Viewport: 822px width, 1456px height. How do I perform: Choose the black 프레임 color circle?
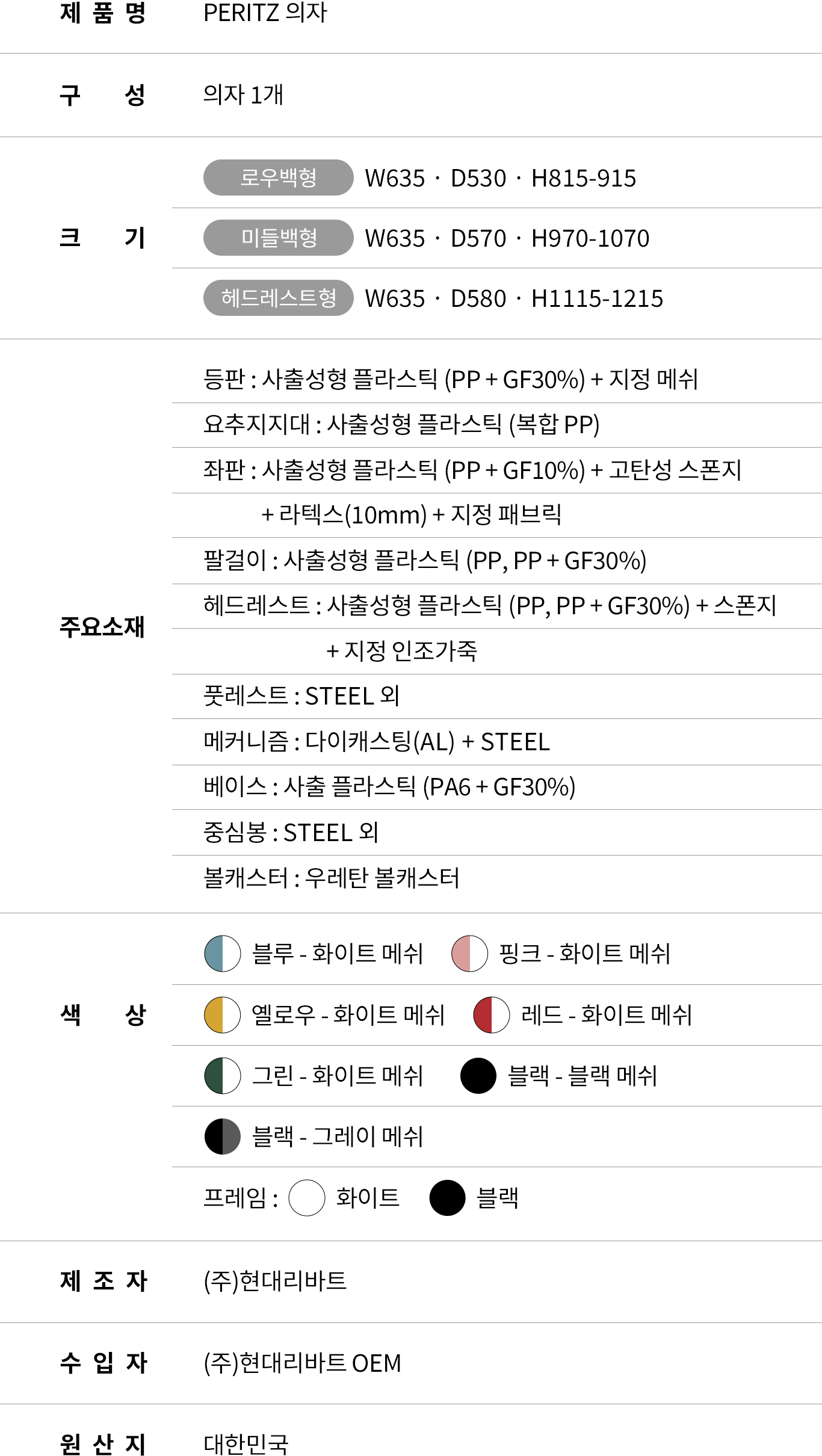tap(447, 1198)
